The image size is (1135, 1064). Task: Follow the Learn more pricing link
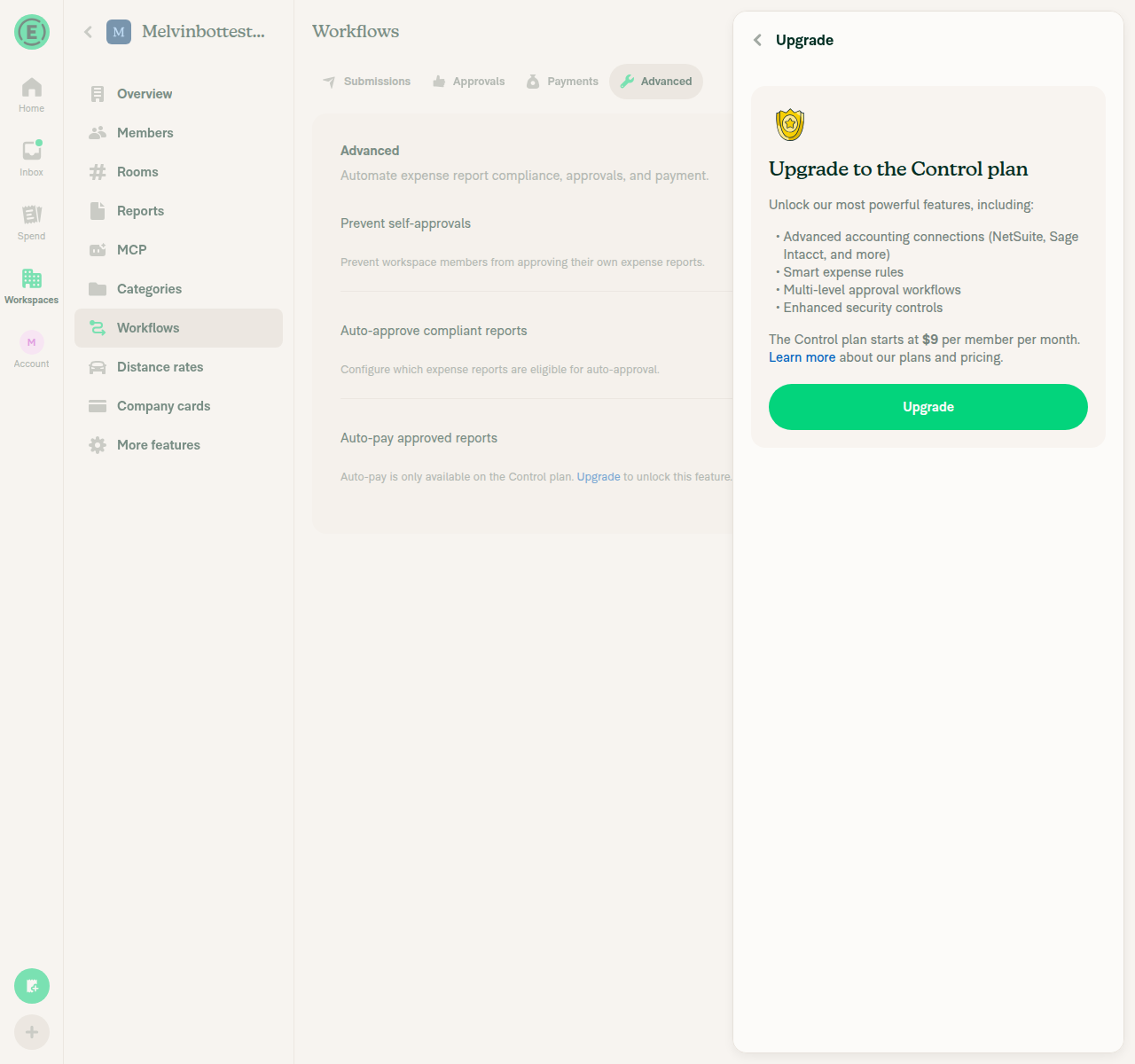pyautogui.click(x=802, y=357)
